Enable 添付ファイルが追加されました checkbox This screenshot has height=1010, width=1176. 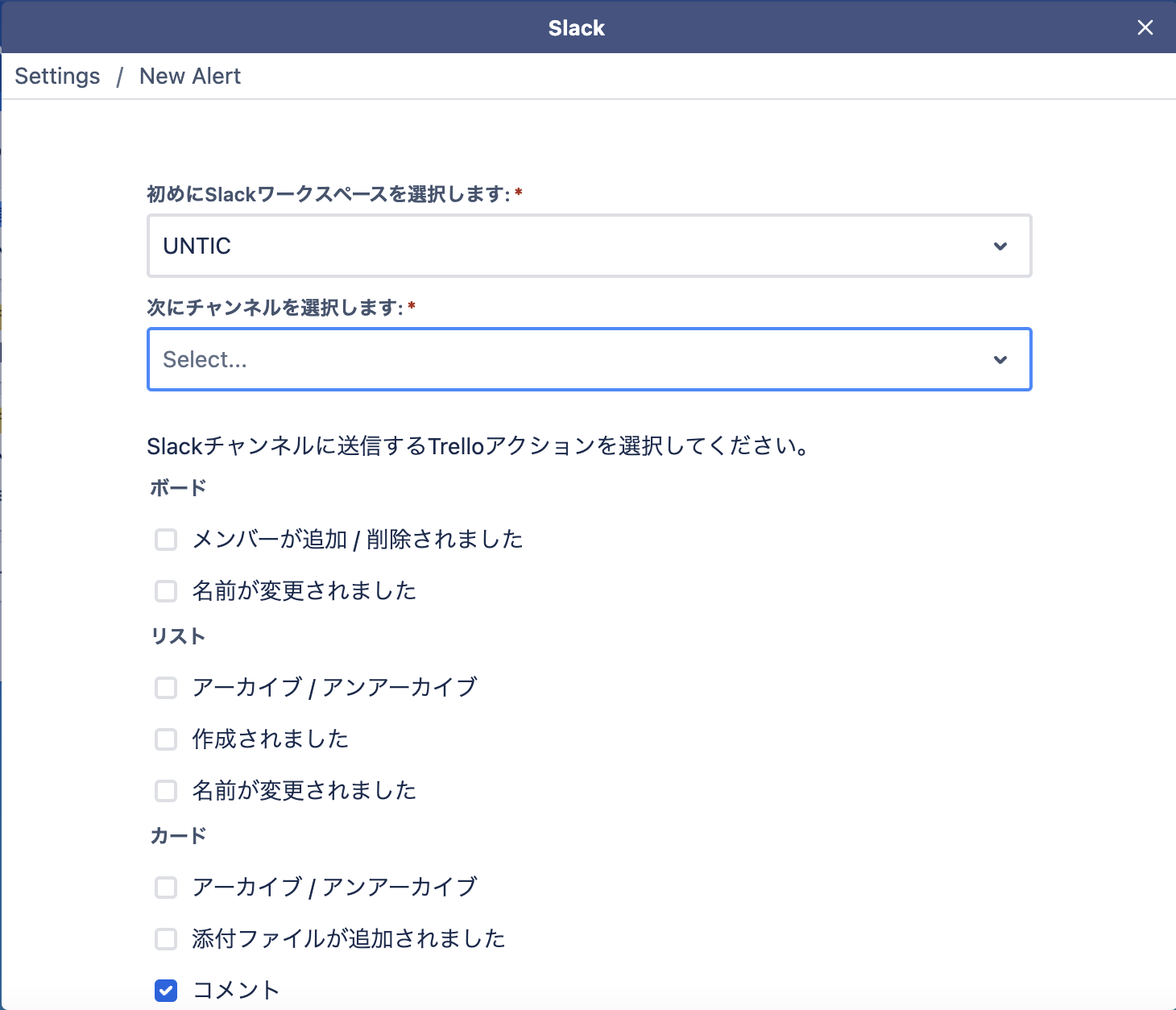[x=166, y=939]
